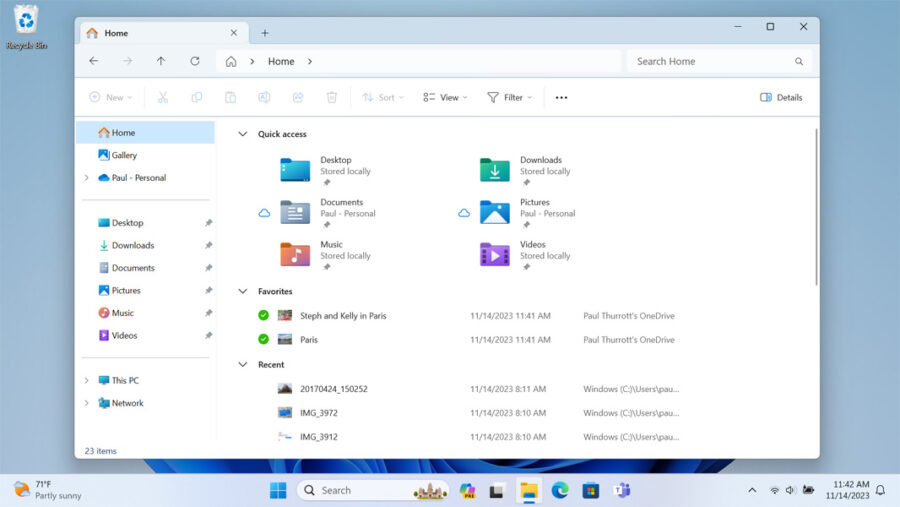Open the View dropdown menu
This screenshot has width=900, height=507.
coord(445,97)
